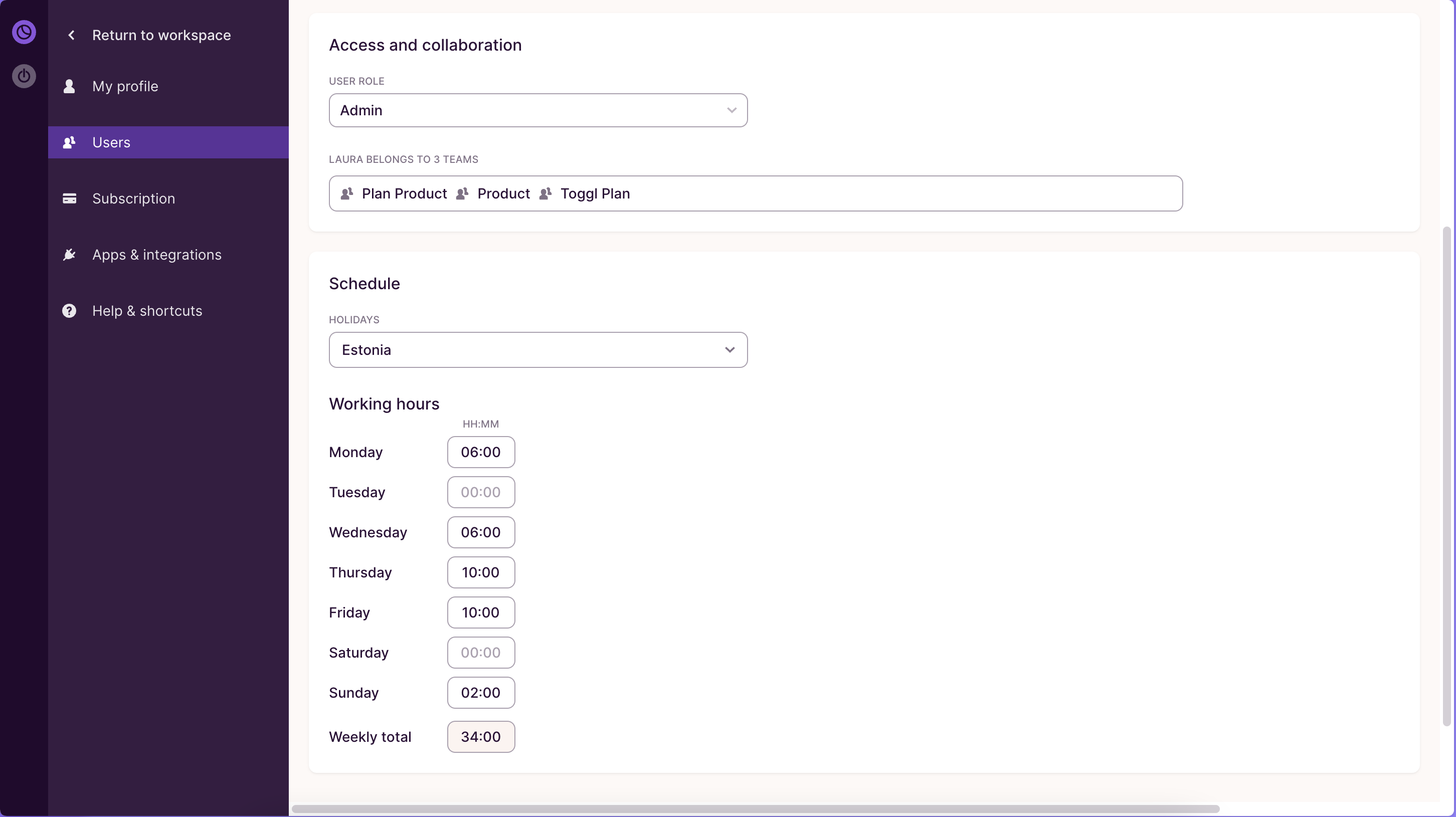Click the Toggl Track power icon

(x=24, y=76)
